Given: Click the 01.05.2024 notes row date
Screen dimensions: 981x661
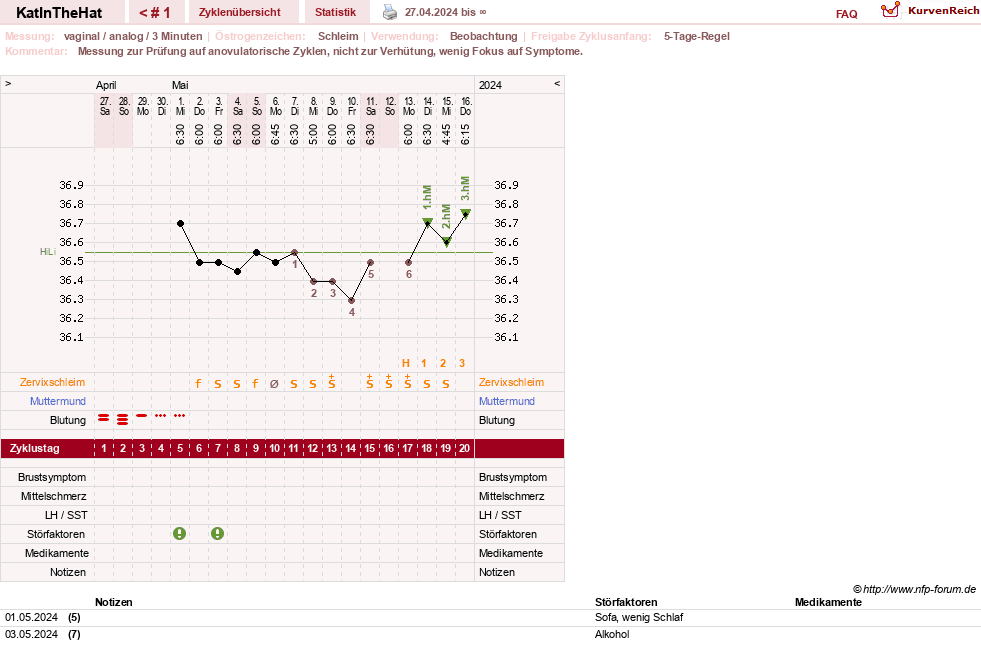Looking at the screenshot, I should click(x=31, y=617).
